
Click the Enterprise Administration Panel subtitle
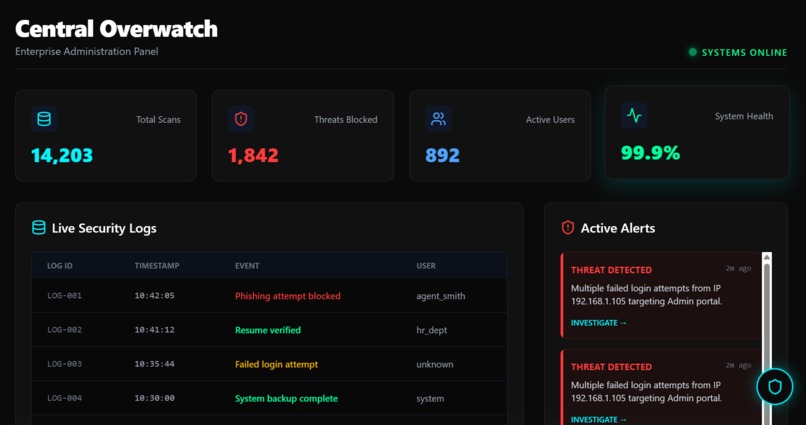(87, 51)
